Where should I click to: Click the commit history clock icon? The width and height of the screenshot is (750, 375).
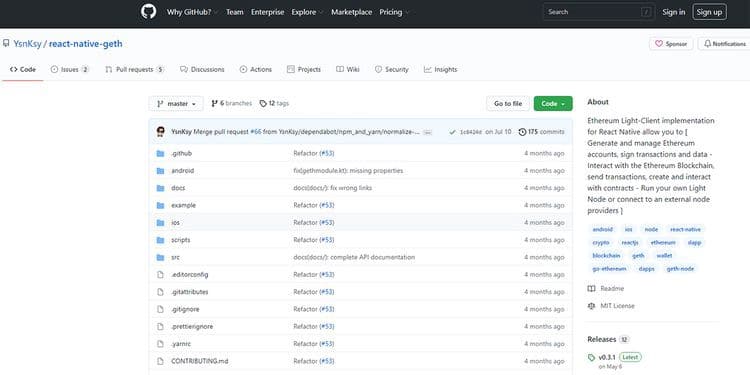click(522, 132)
